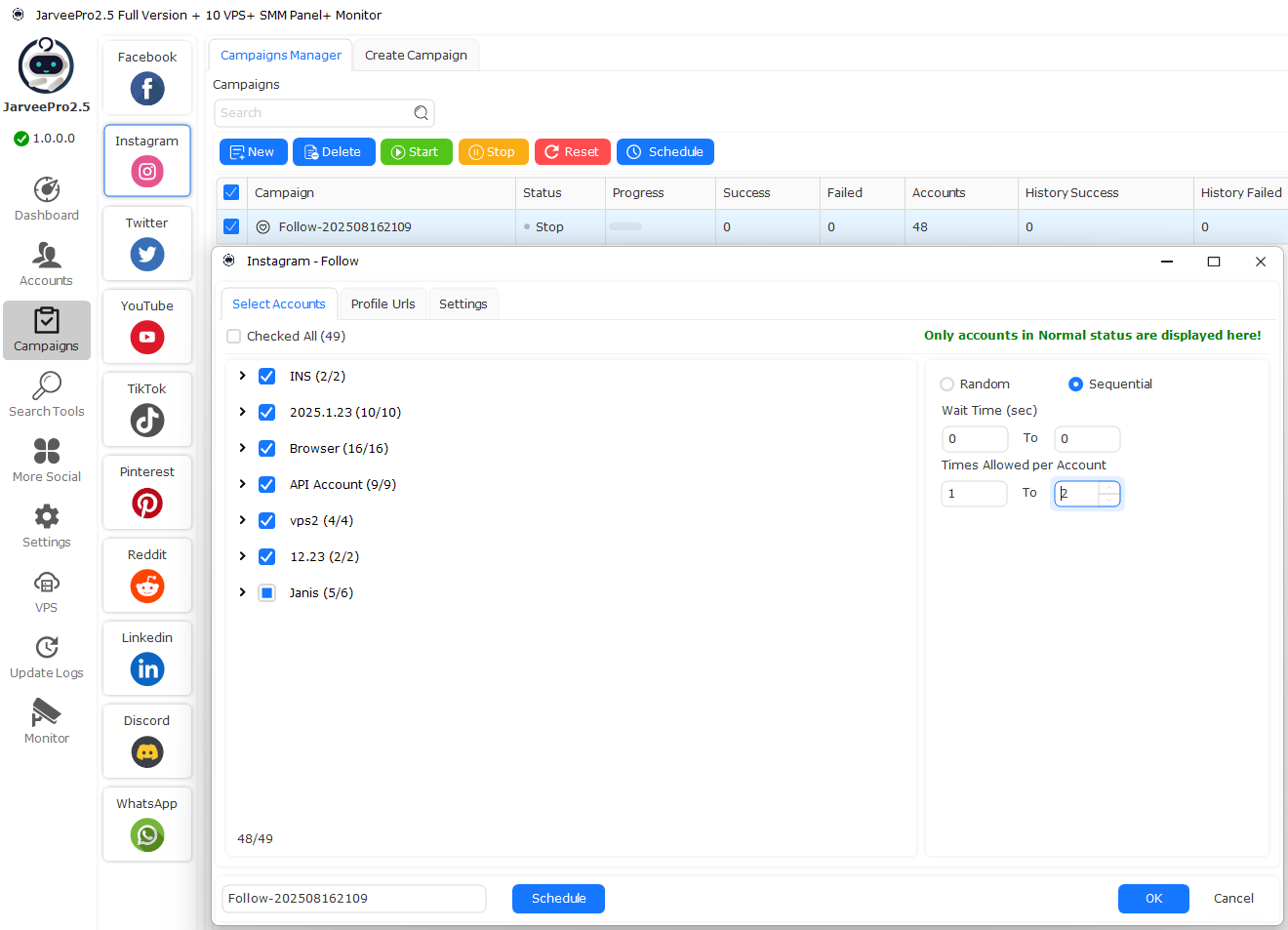1288x930 pixels.
Task: Select the Sequential radio button
Action: point(1075,384)
